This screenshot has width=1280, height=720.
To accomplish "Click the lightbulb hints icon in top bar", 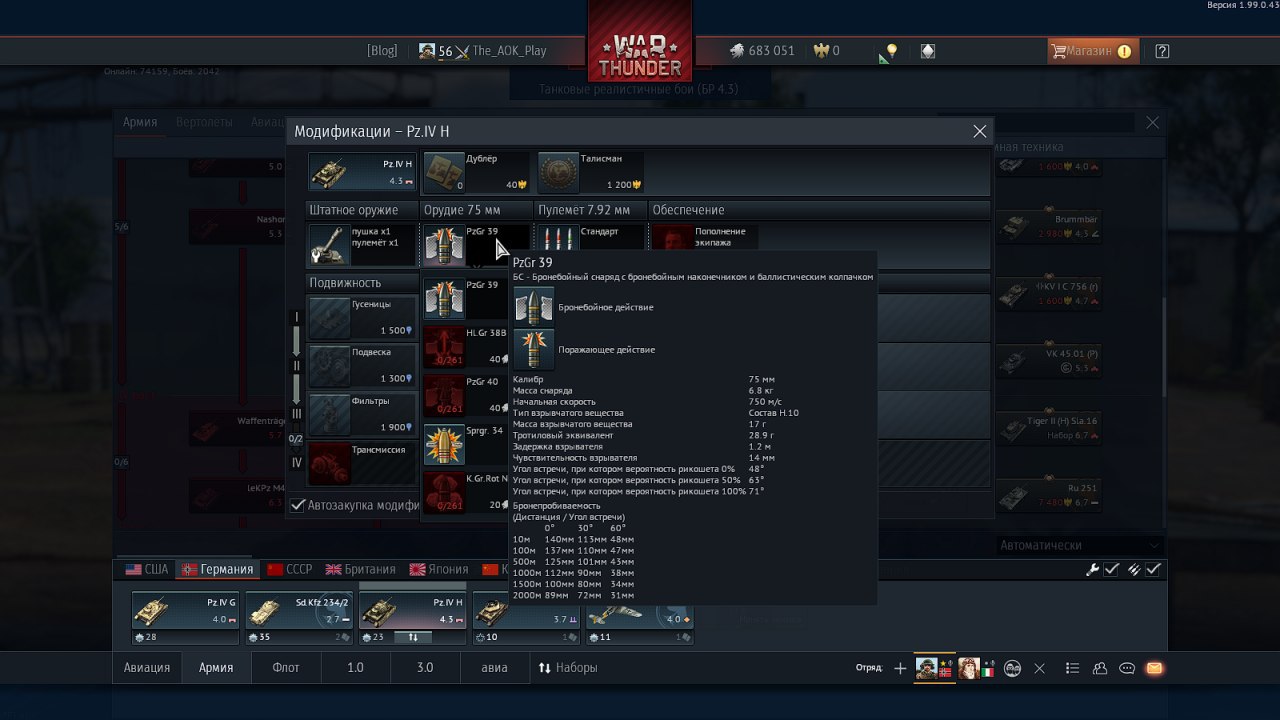I will [891, 50].
